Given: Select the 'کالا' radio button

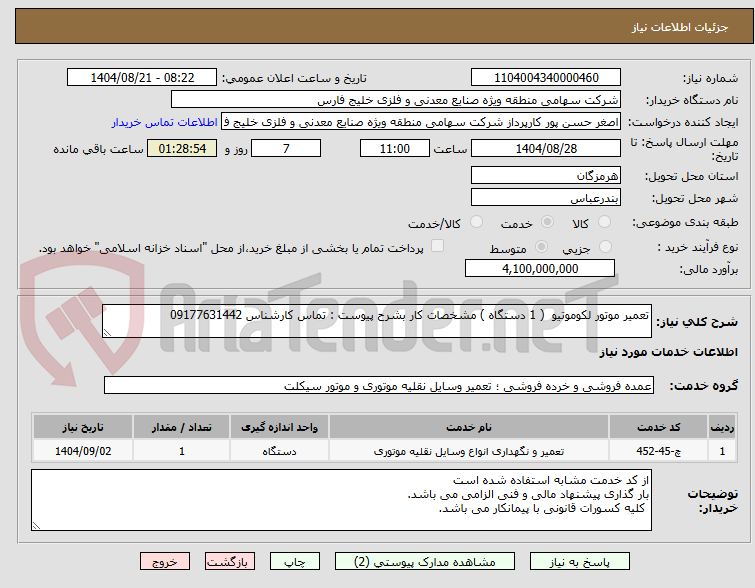Looking at the screenshot, I should 604,222.
